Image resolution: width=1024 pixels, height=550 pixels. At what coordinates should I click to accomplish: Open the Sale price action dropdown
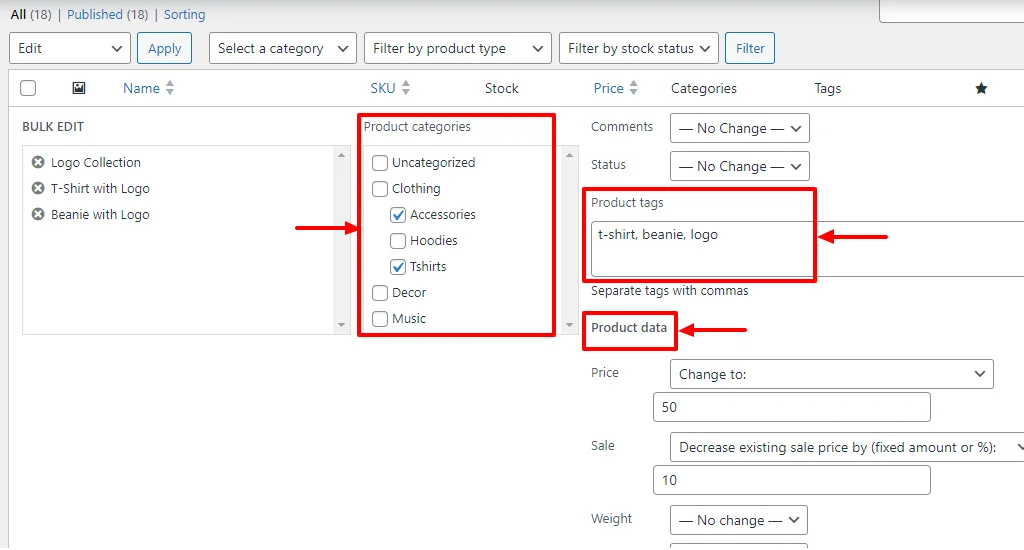pyautogui.click(x=847, y=447)
